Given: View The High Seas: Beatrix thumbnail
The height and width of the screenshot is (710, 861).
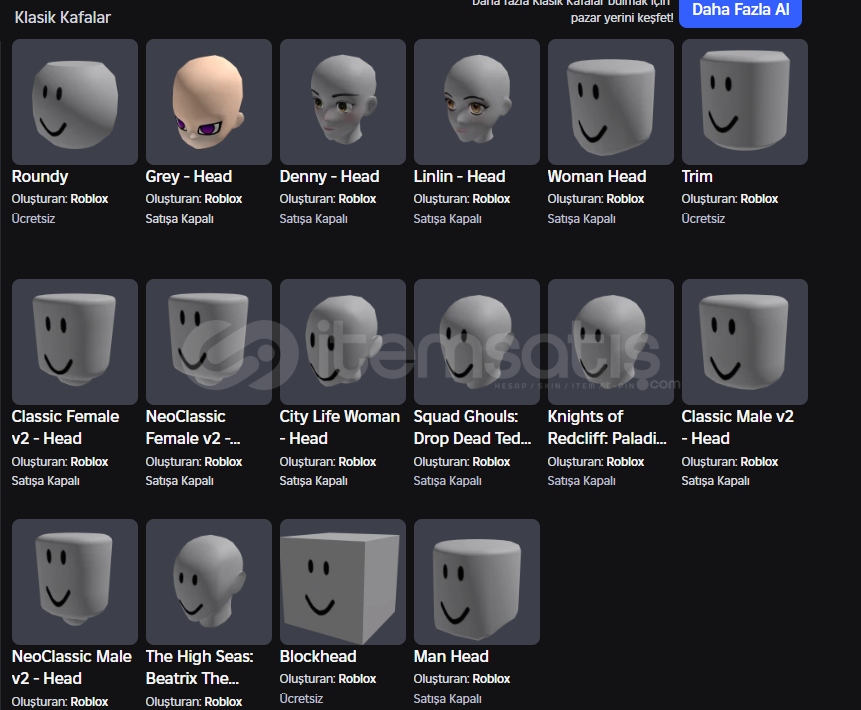Looking at the screenshot, I should point(209,582).
